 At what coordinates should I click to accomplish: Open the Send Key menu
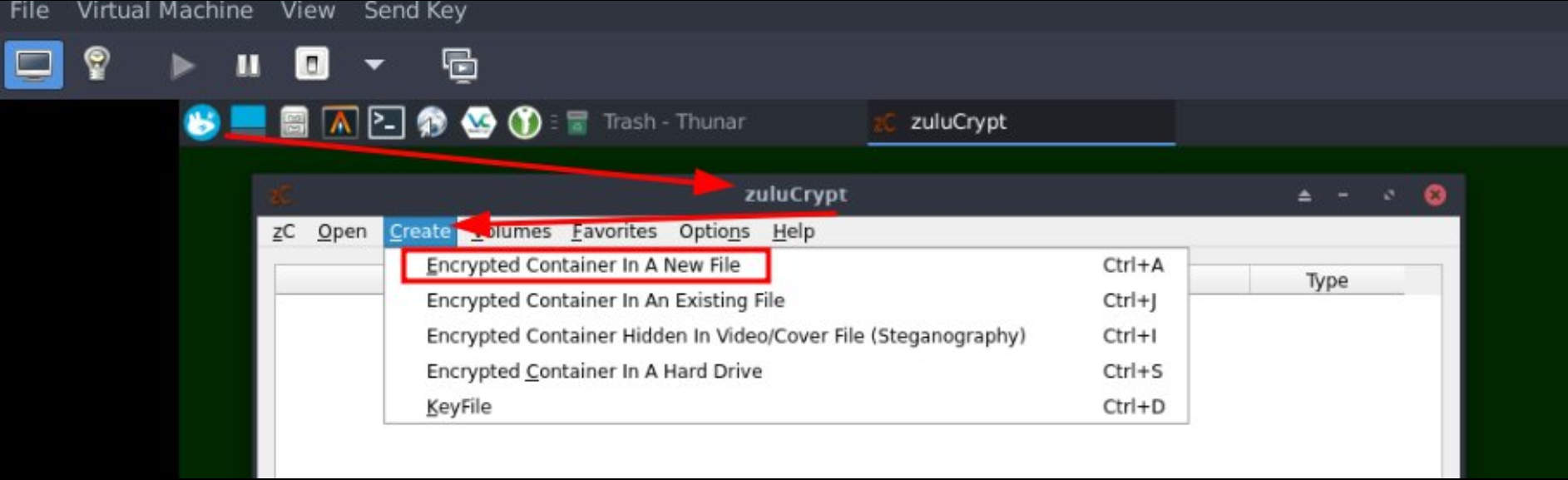(x=415, y=11)
